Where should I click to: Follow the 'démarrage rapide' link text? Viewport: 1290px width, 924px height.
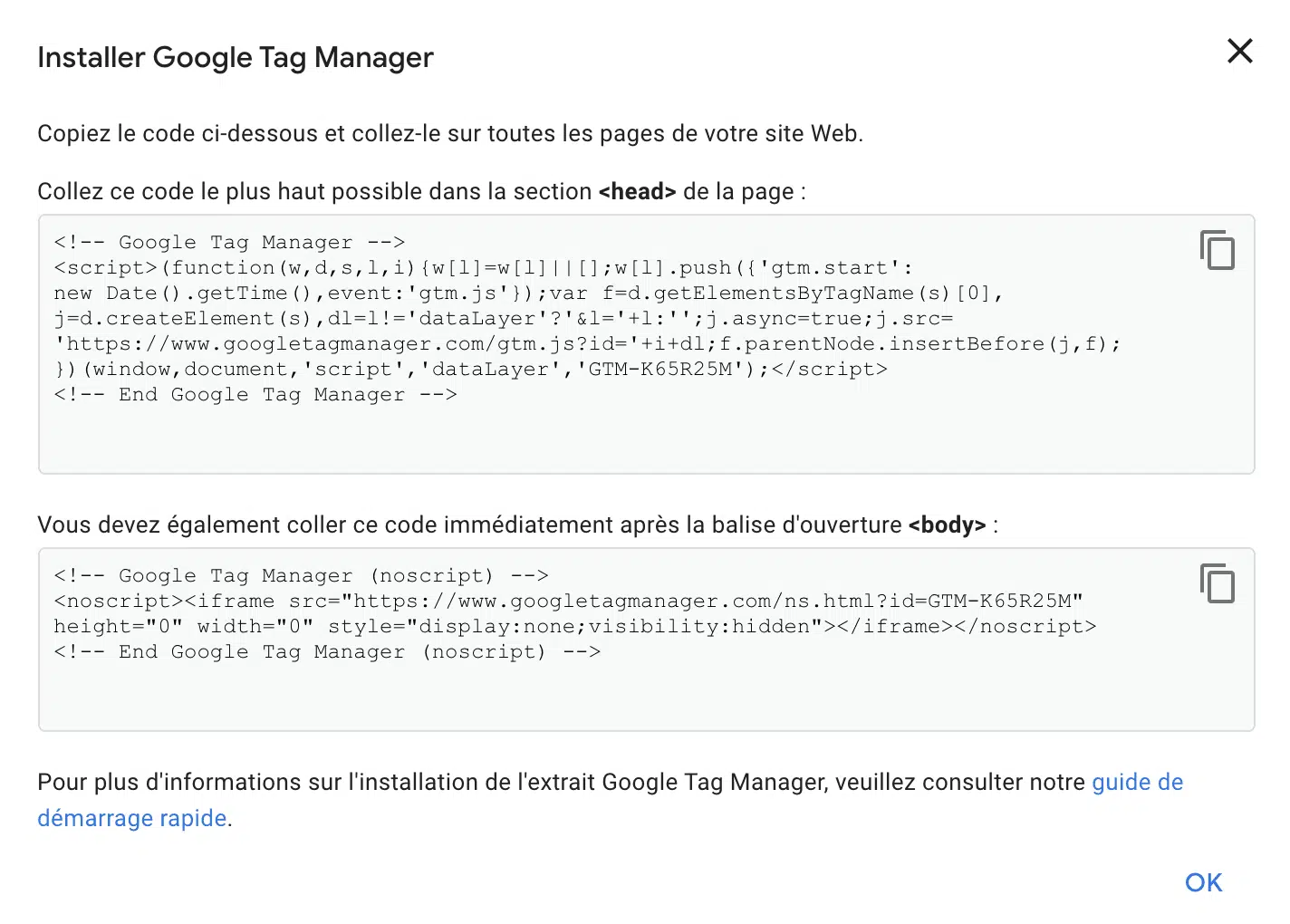click(132, 818)
